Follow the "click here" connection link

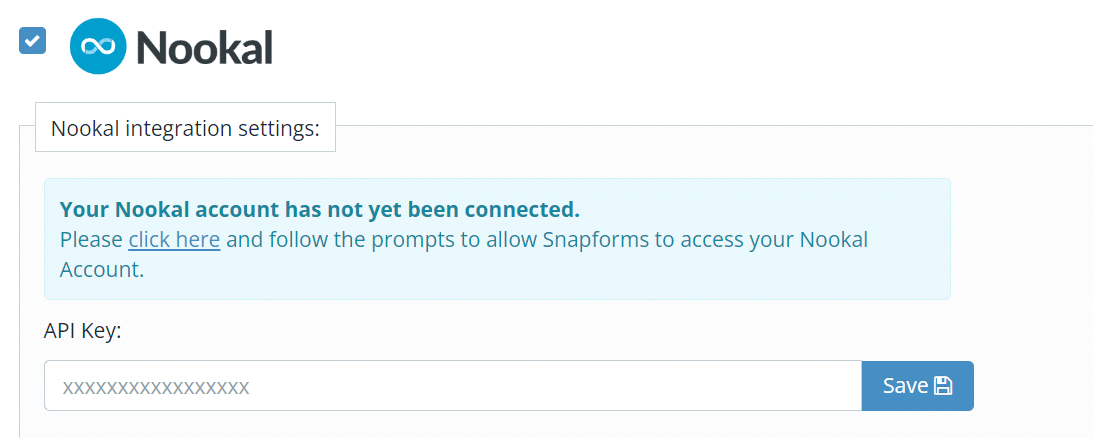[174, 239]
